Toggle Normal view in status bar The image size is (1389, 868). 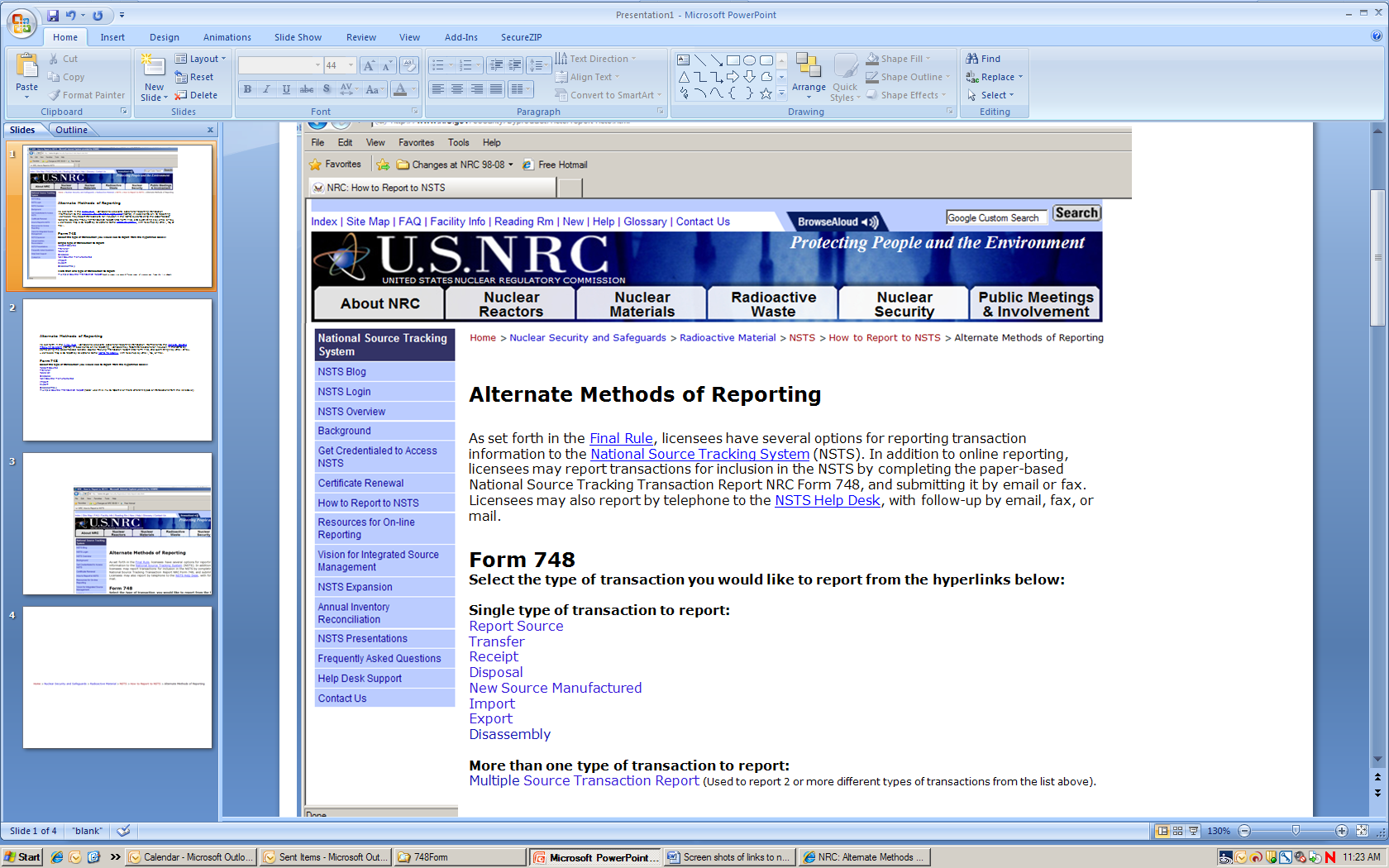[x=1162, y=831]
